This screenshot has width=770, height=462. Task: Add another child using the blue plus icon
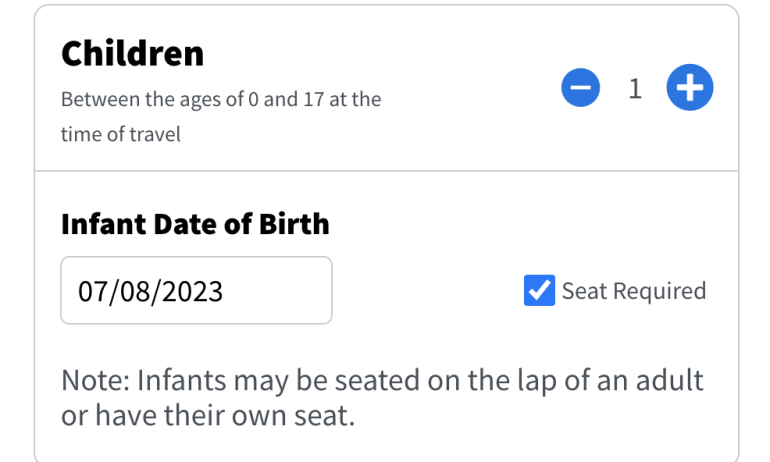pos(689,90)
